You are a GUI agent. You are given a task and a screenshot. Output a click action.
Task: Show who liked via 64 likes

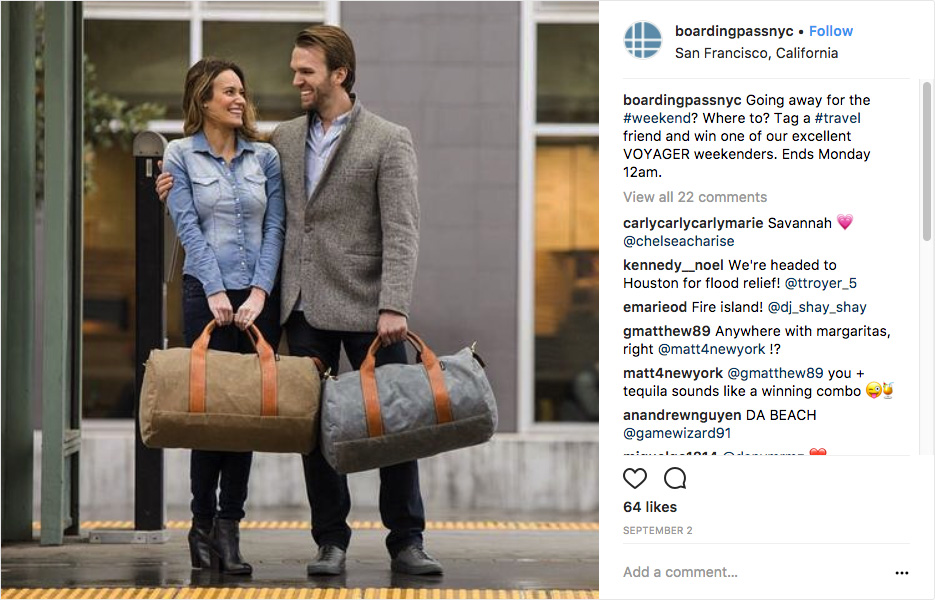click(650, 507)
